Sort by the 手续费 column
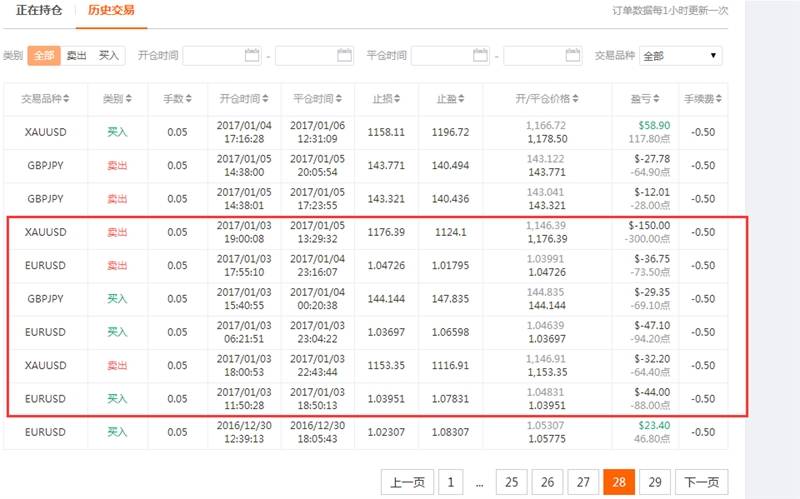 click(703, 99)
